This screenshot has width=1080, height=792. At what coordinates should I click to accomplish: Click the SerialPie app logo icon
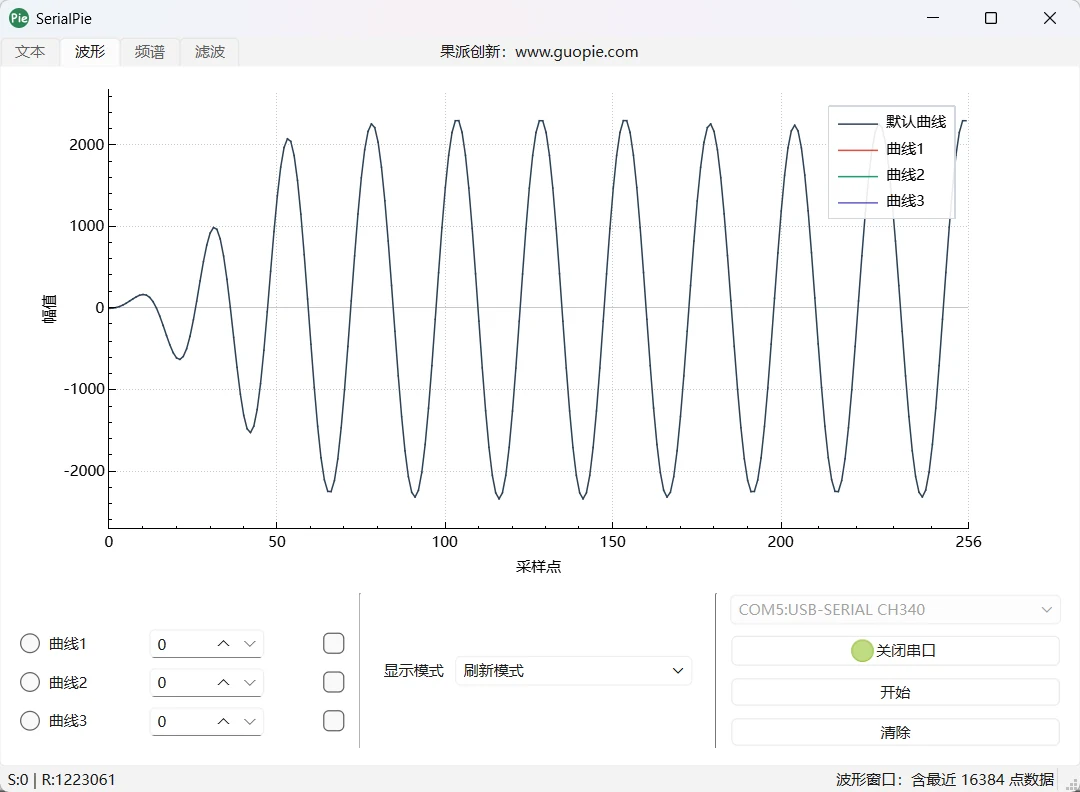tap(19, 18)
